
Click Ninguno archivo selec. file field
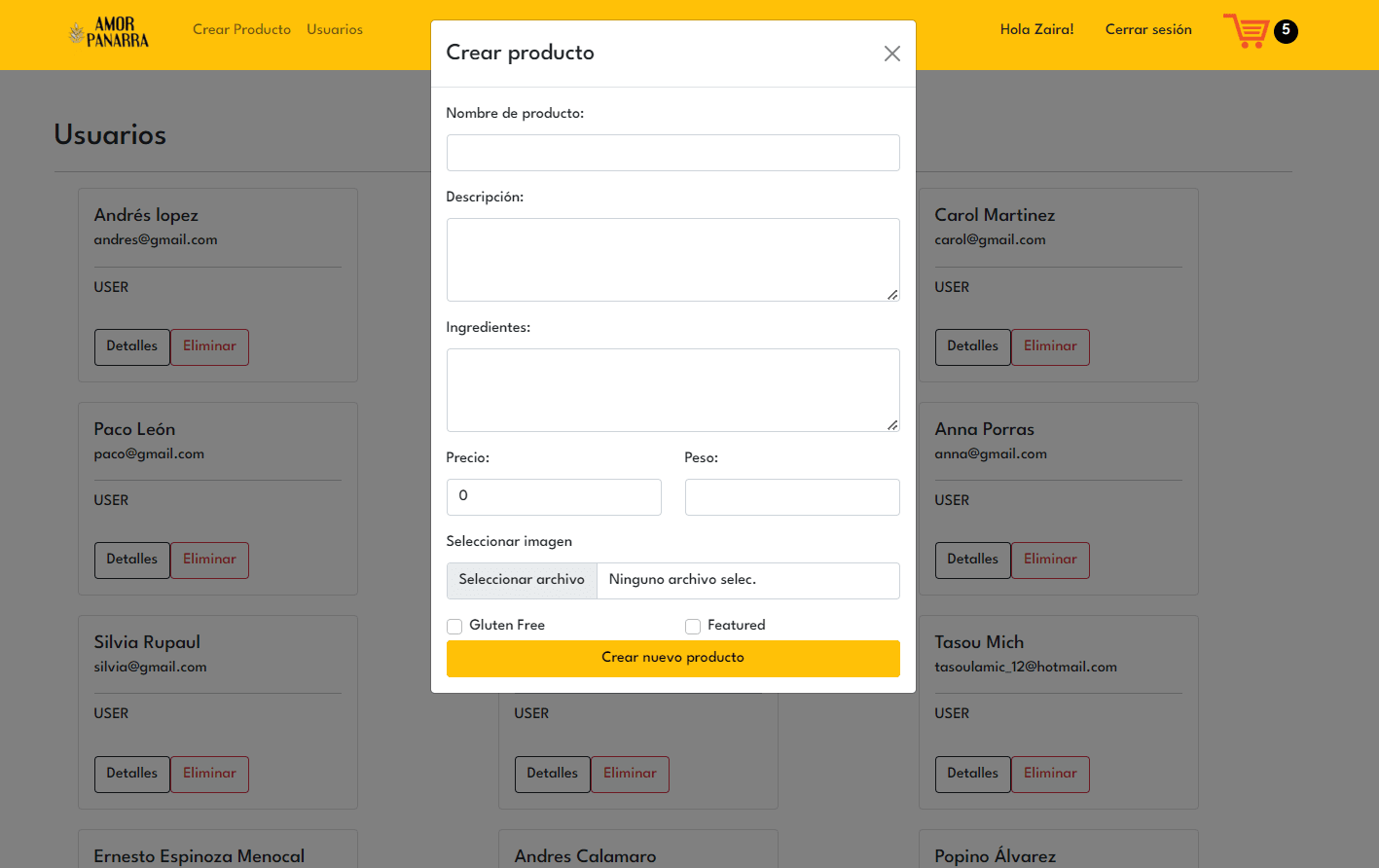click(747, 580)
